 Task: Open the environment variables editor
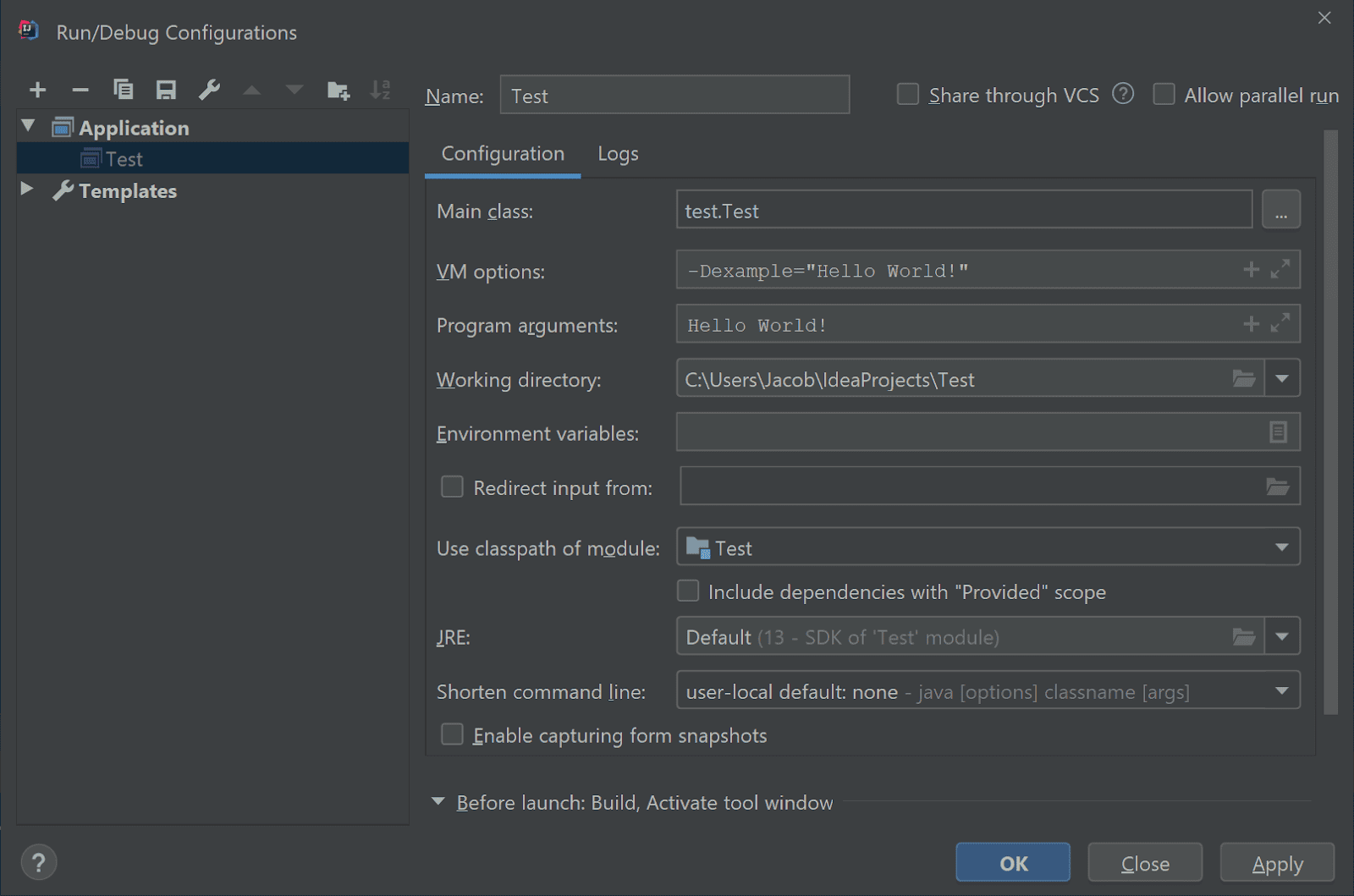pyautogui.click(x=1276, y=432)
